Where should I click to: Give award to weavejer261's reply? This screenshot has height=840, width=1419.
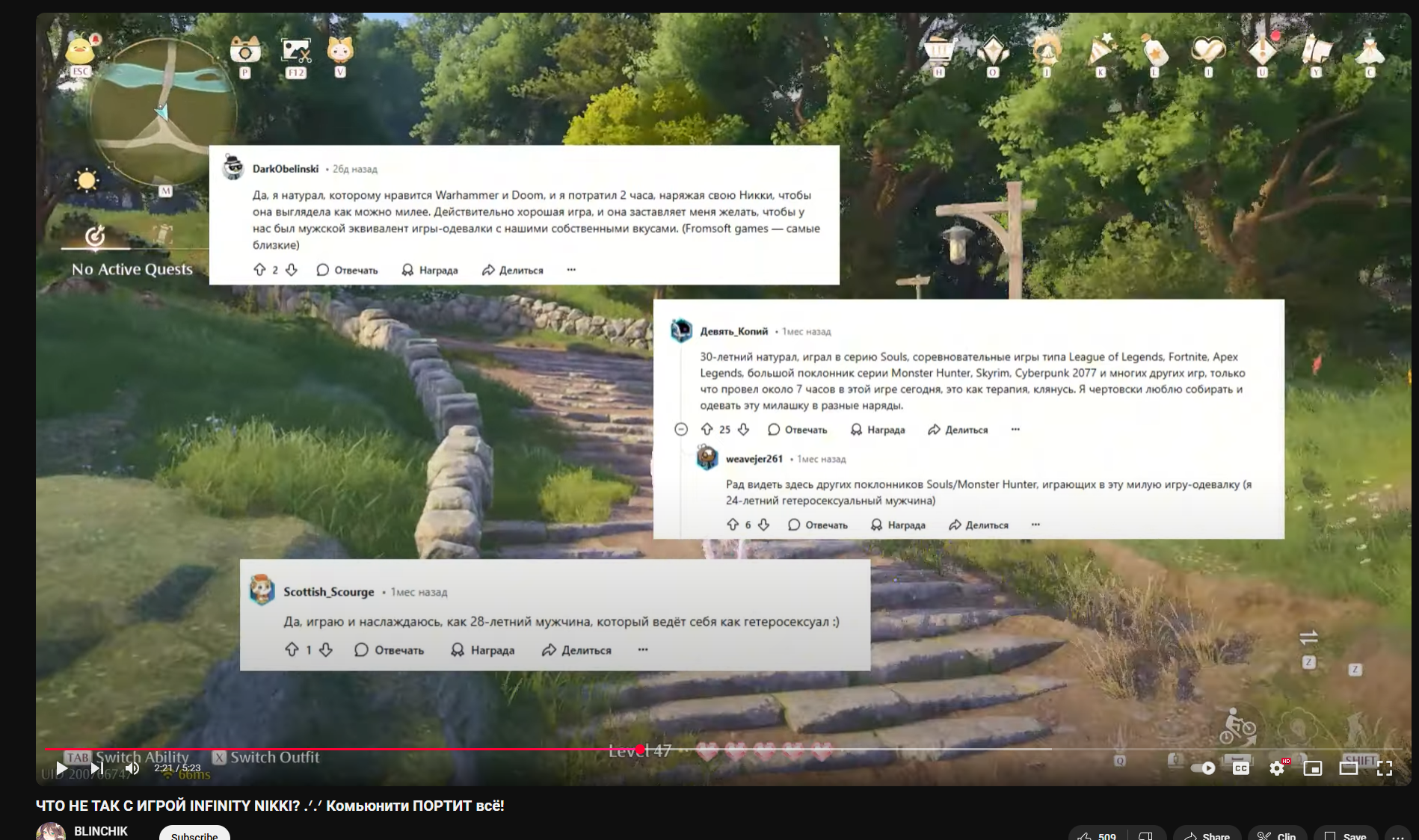[x=898, y=525]
